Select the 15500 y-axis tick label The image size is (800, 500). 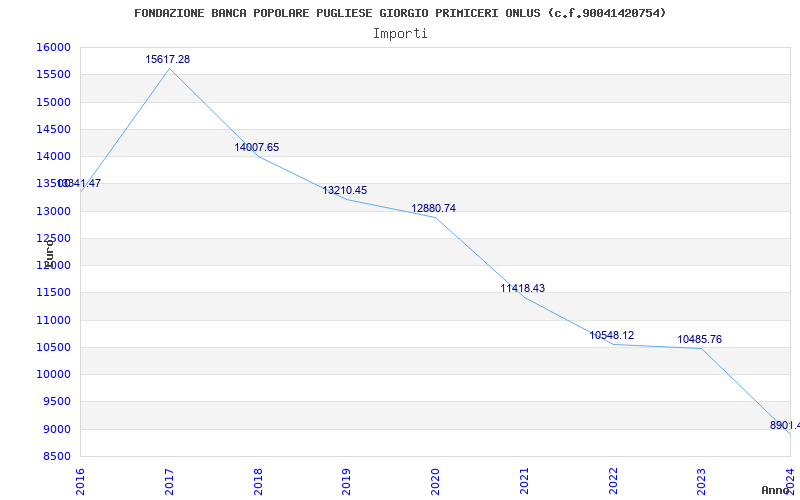(x=53, y=74)
